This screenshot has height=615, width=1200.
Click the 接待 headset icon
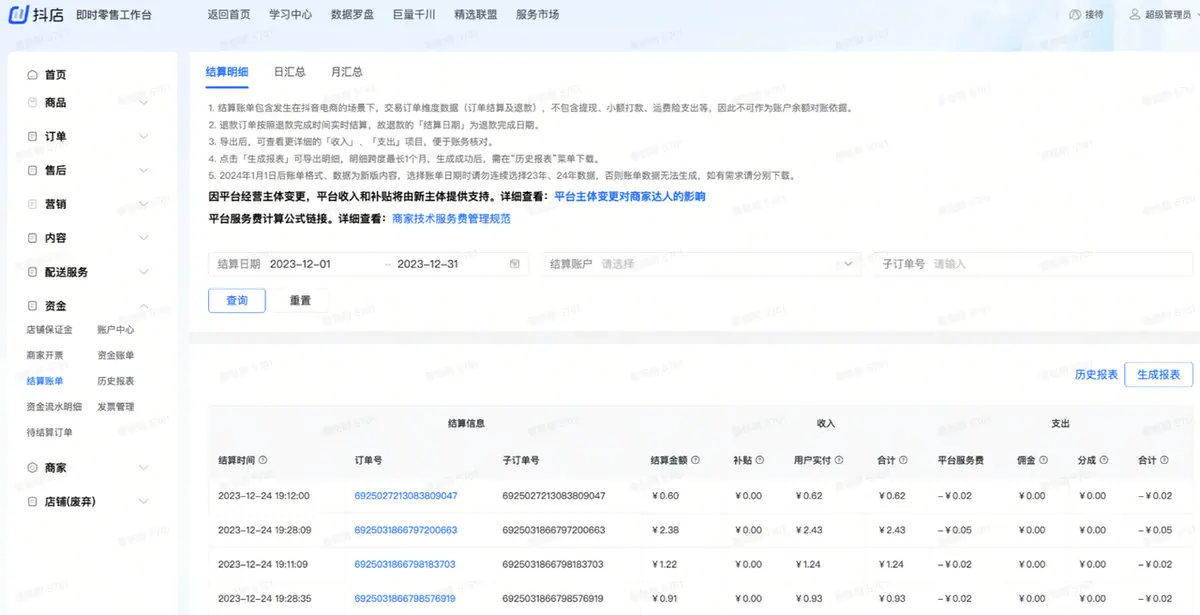1075,15
